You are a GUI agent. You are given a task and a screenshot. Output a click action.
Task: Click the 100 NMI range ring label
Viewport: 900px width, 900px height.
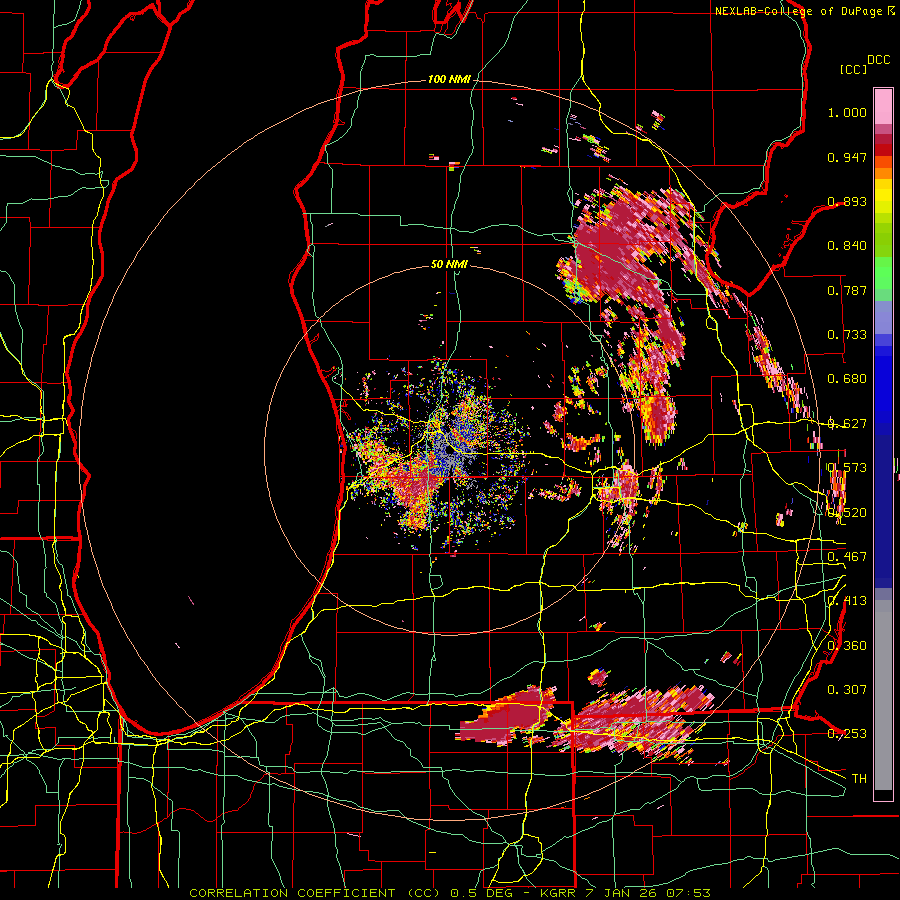click(x=449, y=79)
